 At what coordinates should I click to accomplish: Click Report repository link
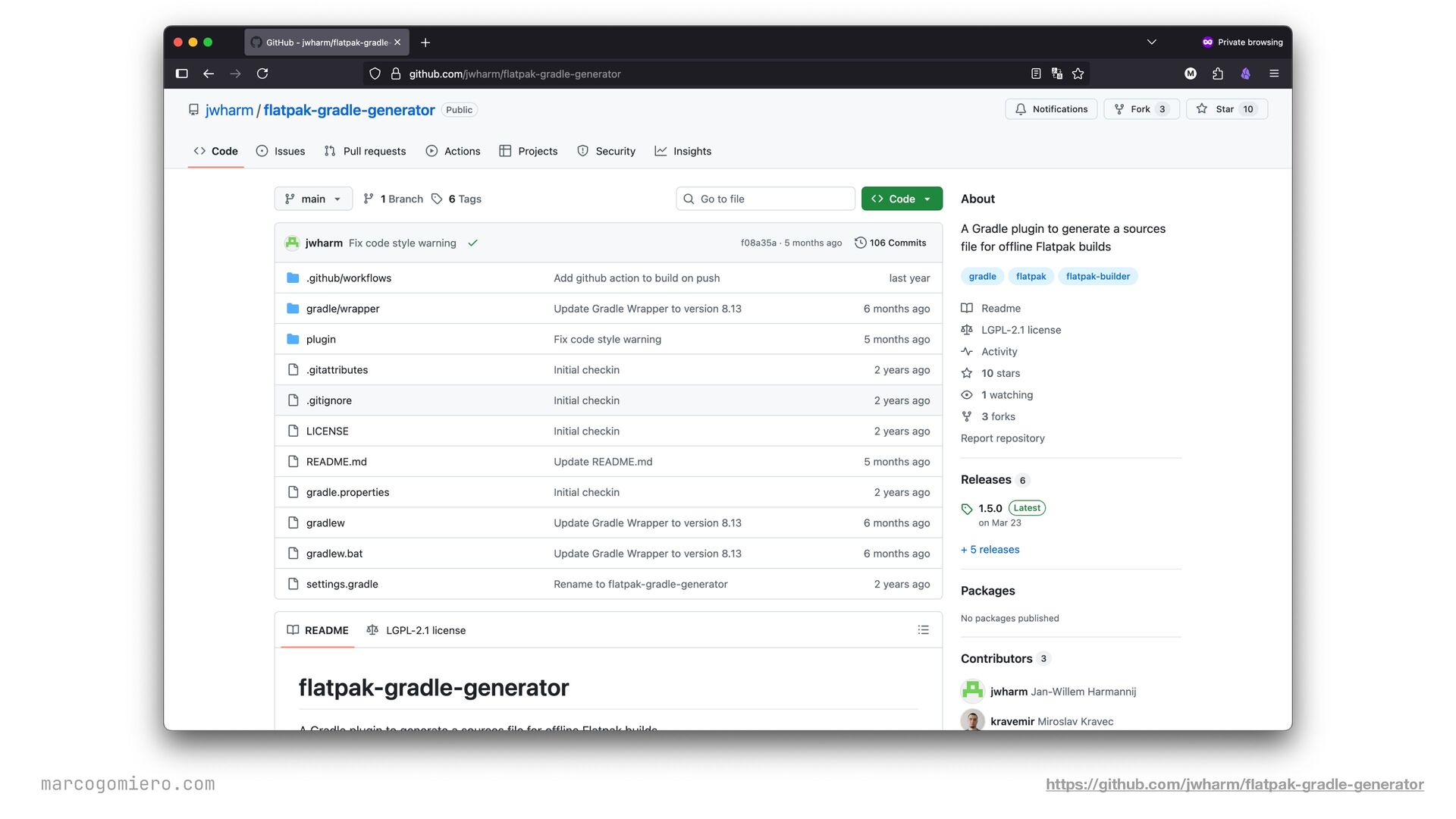coord(1003,438)
